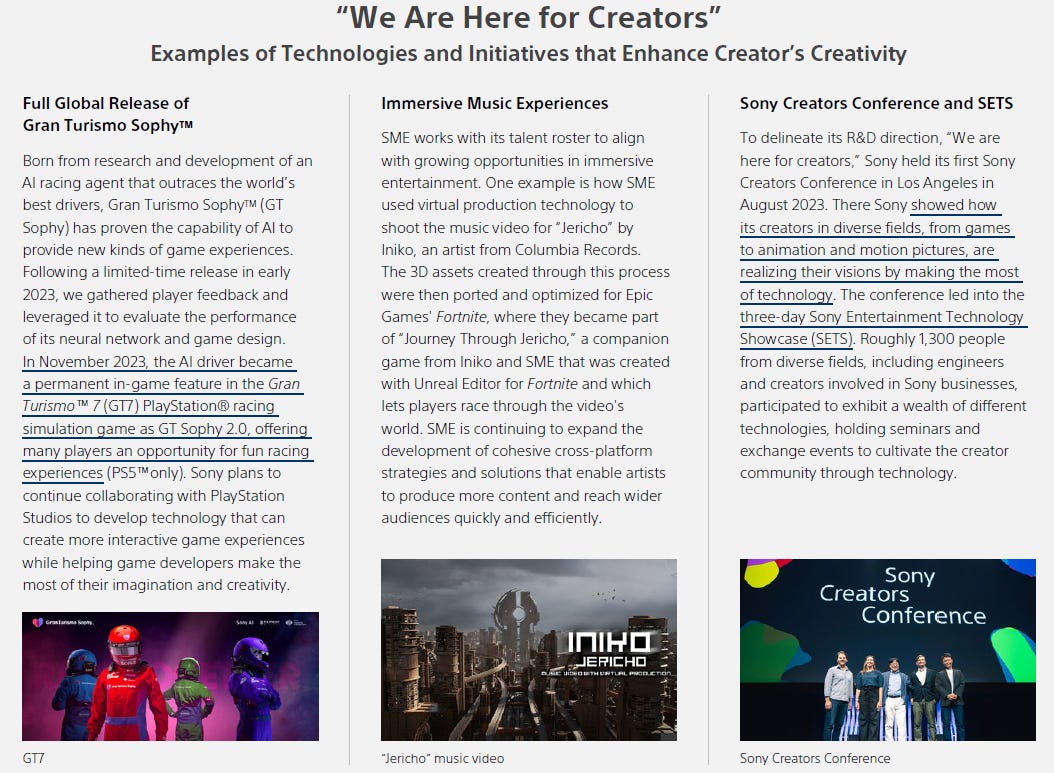Image resolution: width=1054 pixels, height=773 pixels.
Task: Click the line "SME works with its talent roster to align"
Action: coord(513,138)
